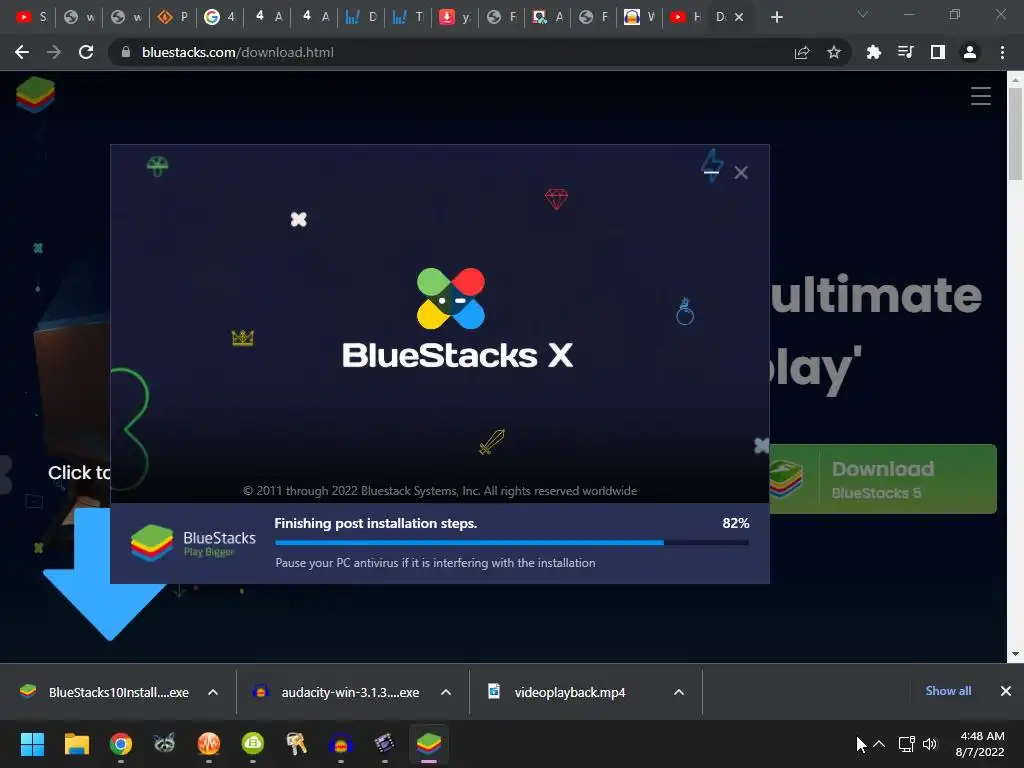Click the scrollbar up arrow on webpage
This screenshot has width=1024, height=768.
pyautogui.click(x=1015, y=80)
